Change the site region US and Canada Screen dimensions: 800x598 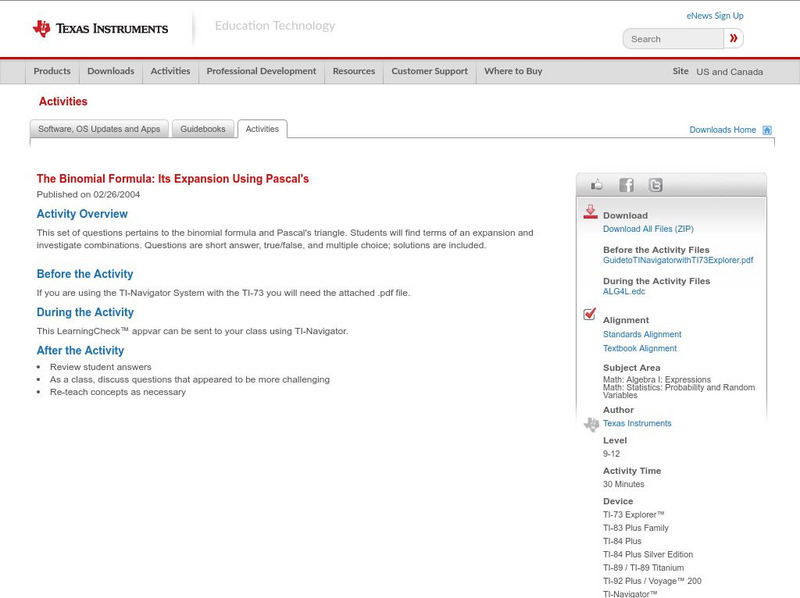pyautogui.click(x=730, y=72)
